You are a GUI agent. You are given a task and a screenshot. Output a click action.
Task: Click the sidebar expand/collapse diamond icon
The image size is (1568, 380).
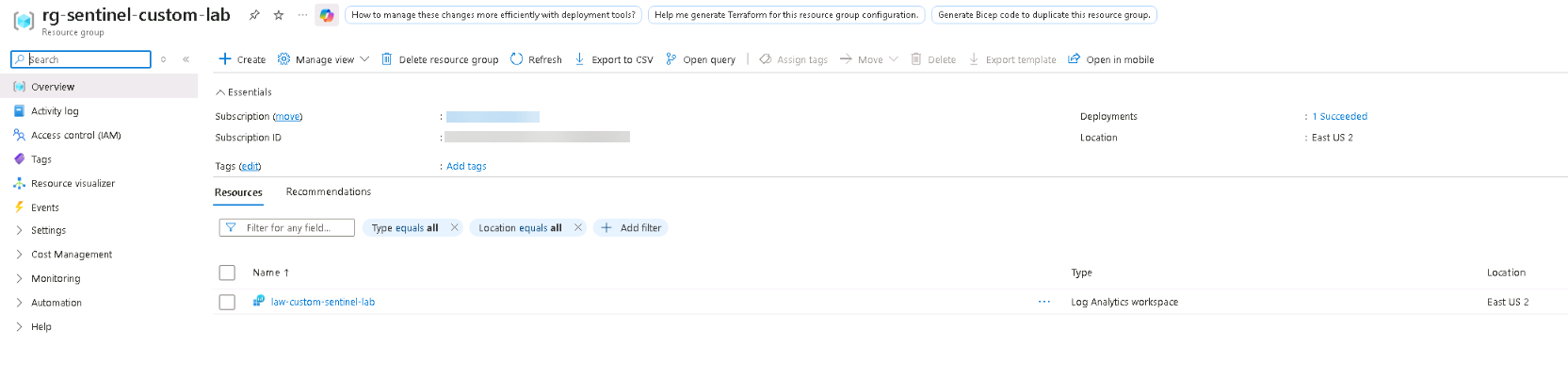(163, 59)
